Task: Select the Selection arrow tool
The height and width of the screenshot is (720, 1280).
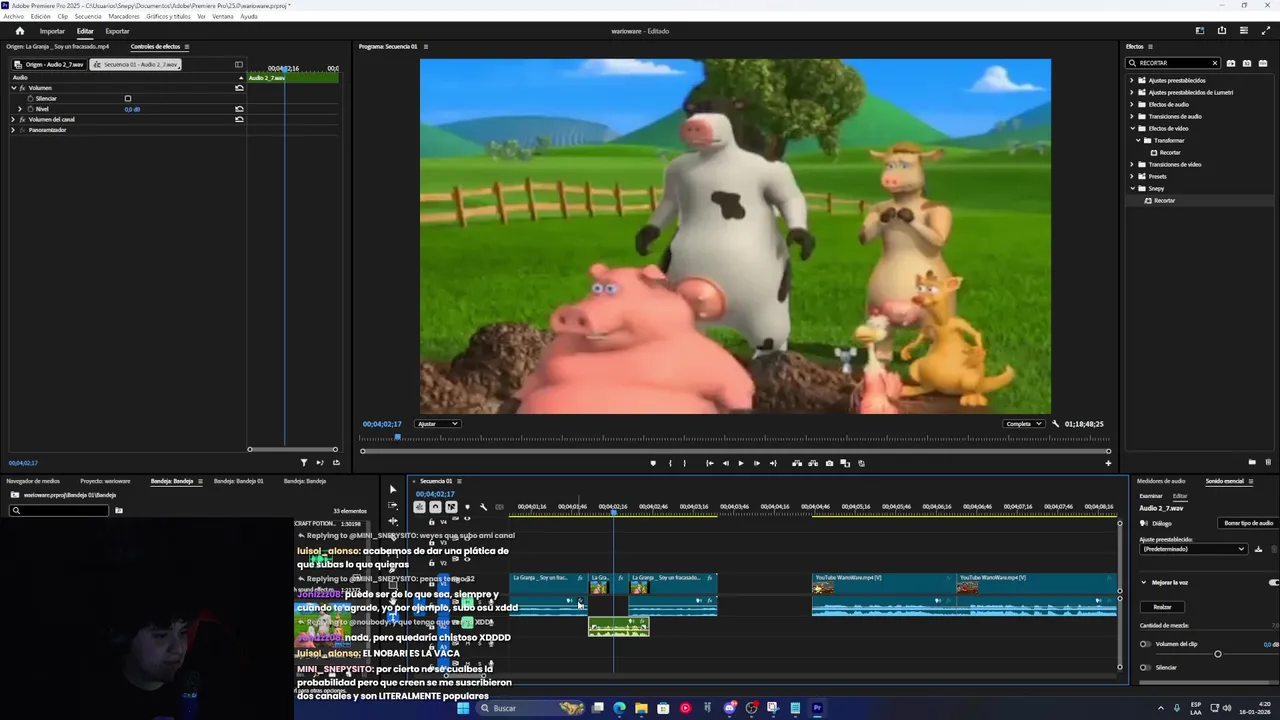Action: click(x=392, y=489)
